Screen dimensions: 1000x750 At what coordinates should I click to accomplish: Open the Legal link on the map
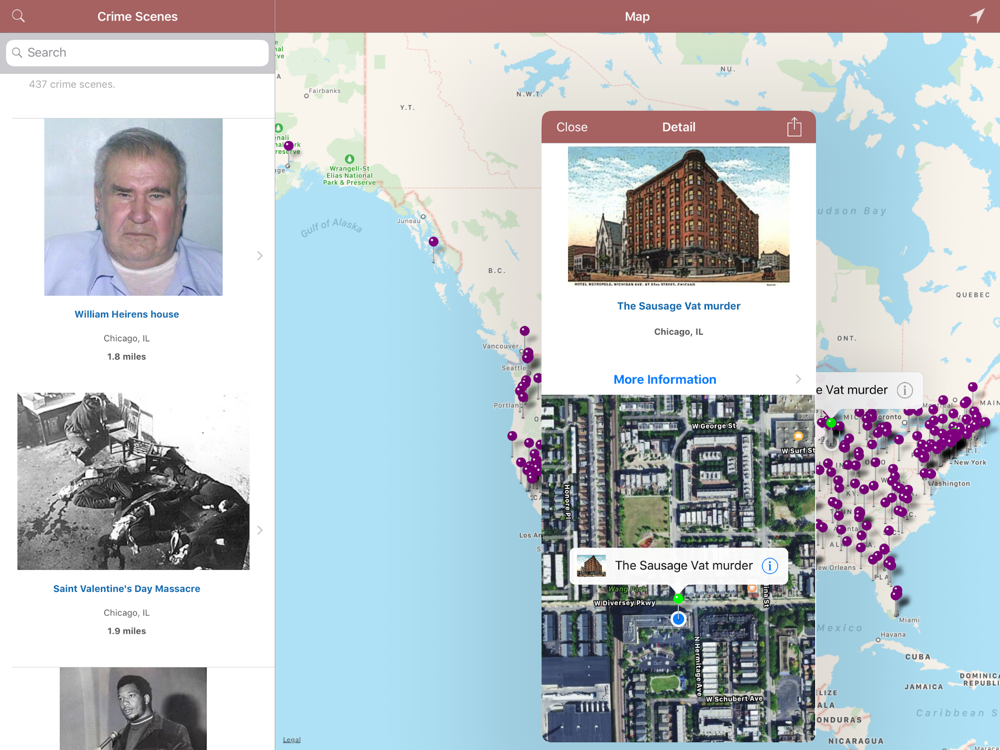coord(291,740)
